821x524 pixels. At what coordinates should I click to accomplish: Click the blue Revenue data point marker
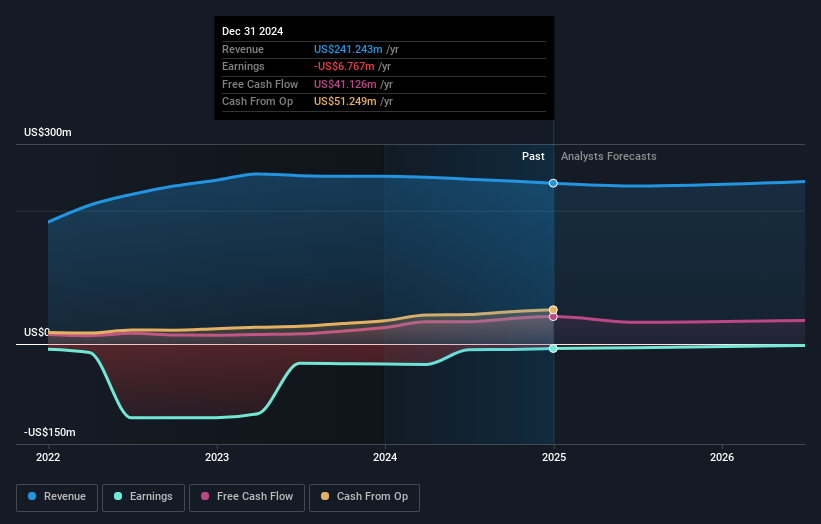tap(553, 183)
